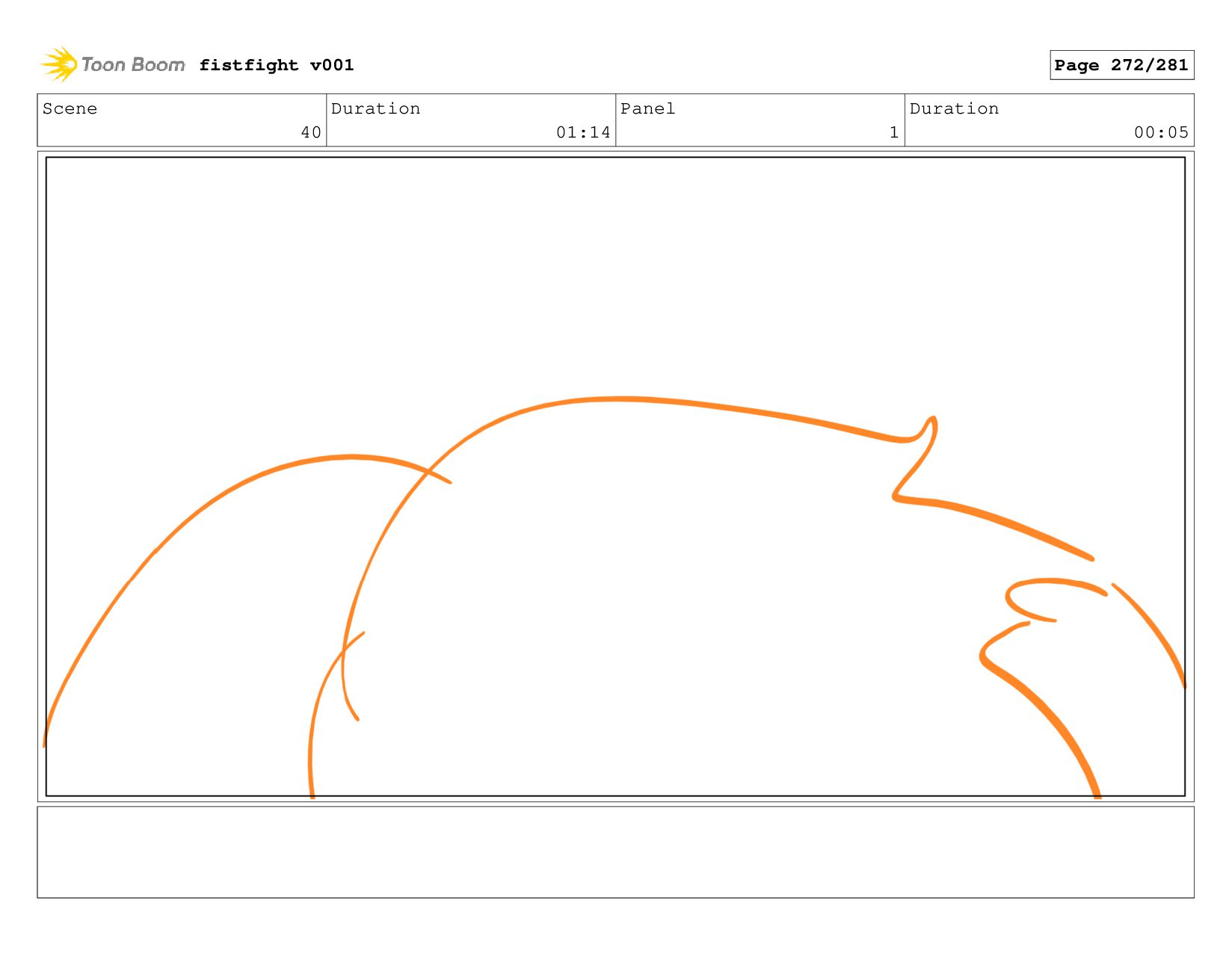Click the storyboard panel drawing
1232x954 pixels.
coord(615,476)
